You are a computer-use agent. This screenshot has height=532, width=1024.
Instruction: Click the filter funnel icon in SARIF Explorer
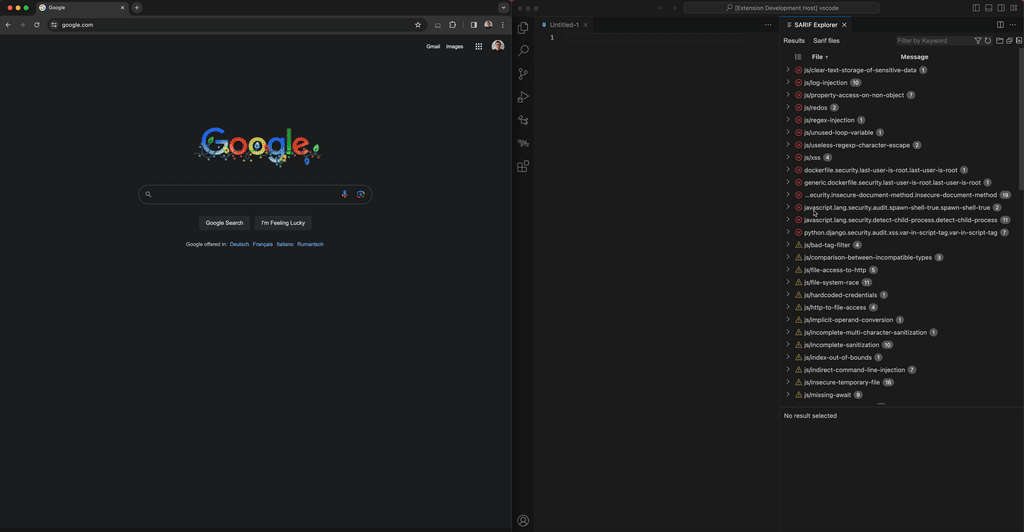978,40
